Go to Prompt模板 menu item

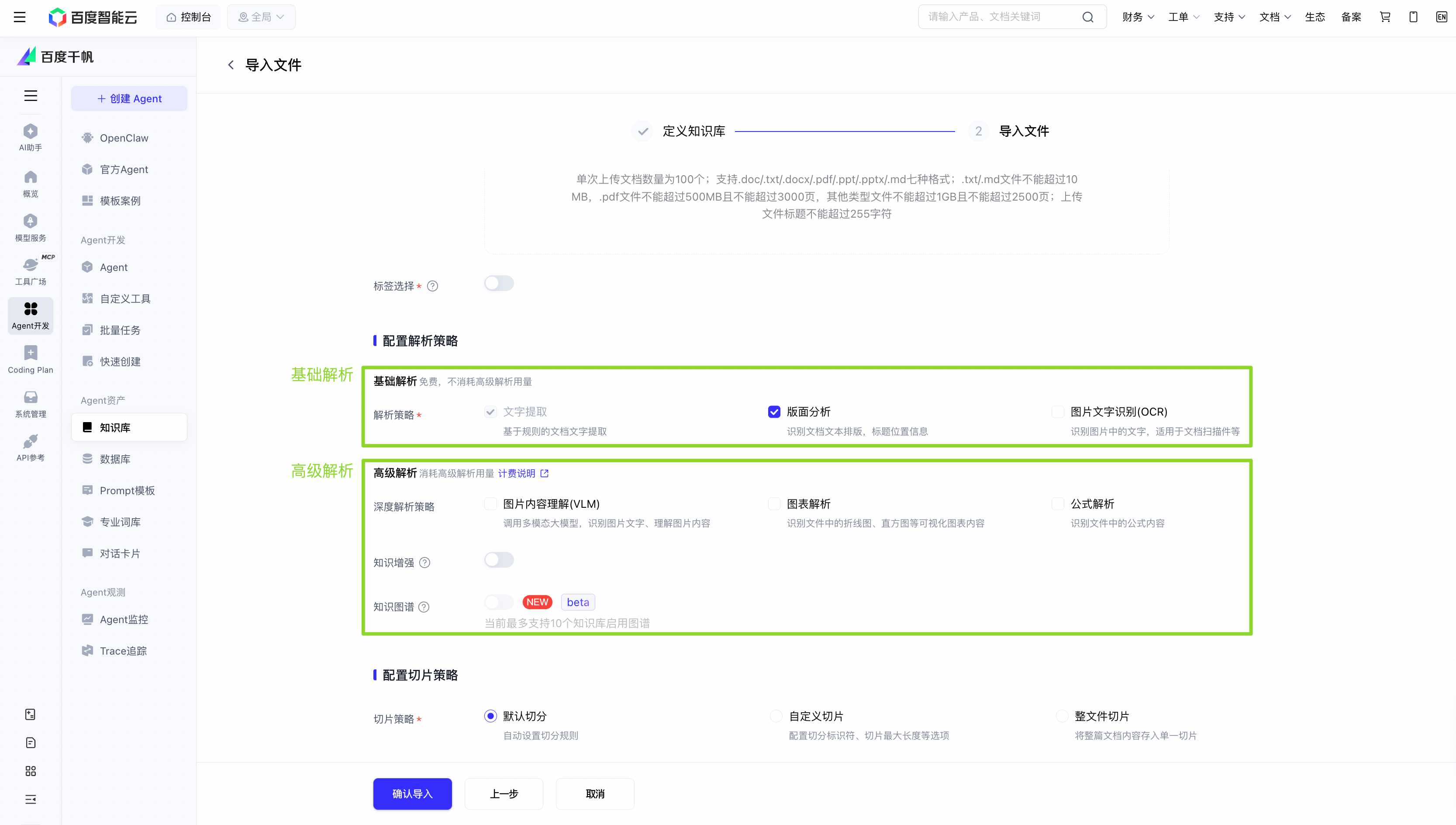click(x=127, y=491)
